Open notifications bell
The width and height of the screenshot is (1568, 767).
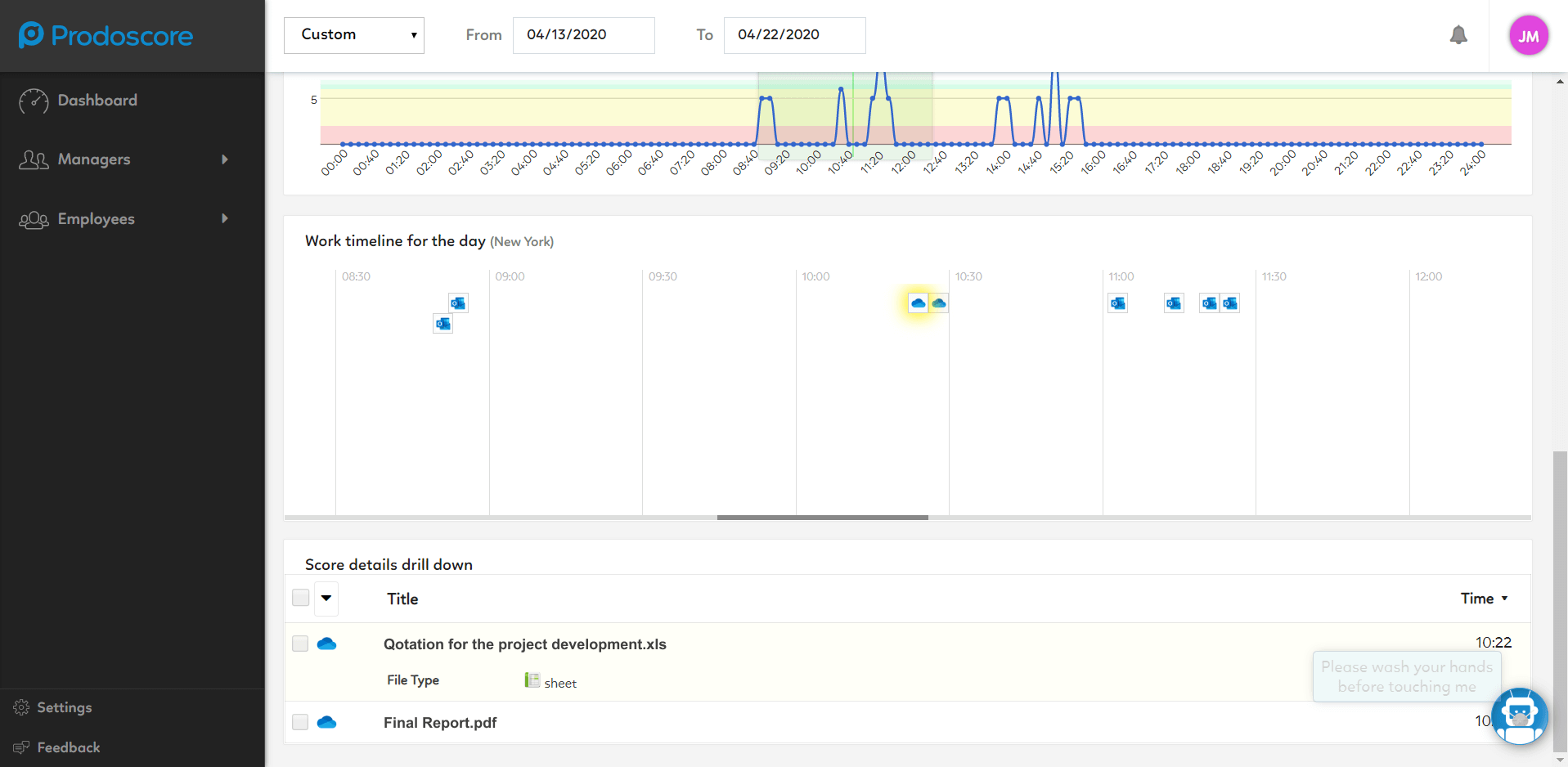pos(1458,35)
